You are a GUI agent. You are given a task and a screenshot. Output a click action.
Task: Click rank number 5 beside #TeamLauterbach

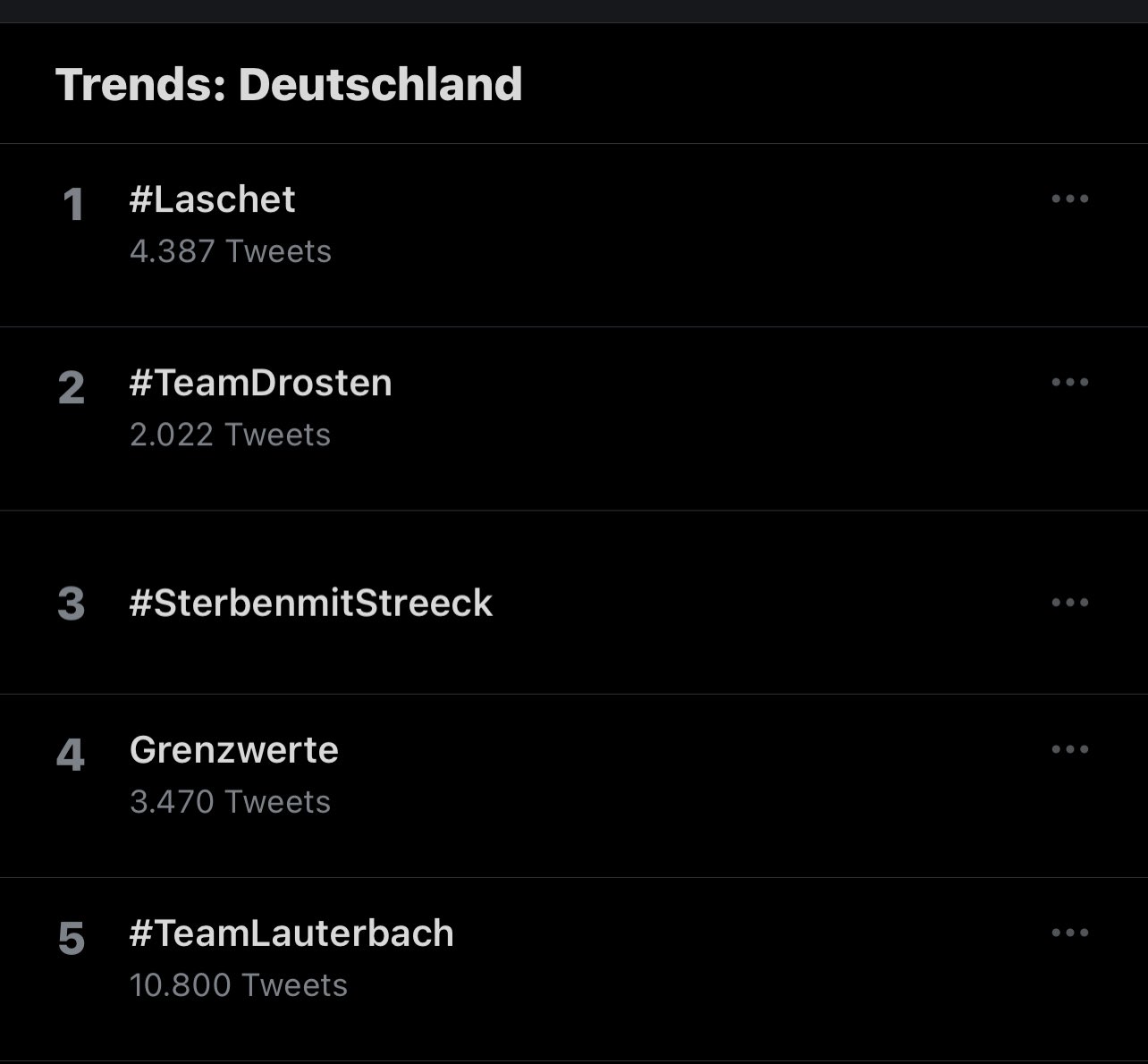coord(72,939)
